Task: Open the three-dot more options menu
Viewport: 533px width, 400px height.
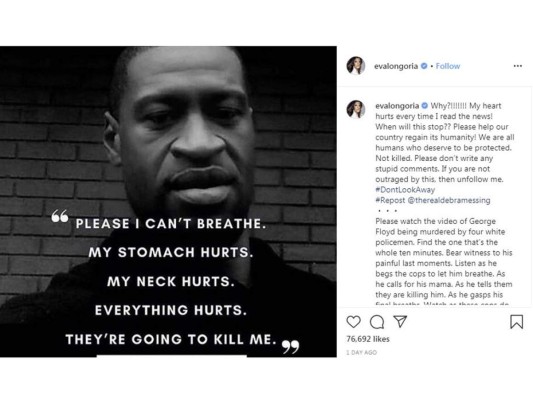Action: (x=517, y=66)
